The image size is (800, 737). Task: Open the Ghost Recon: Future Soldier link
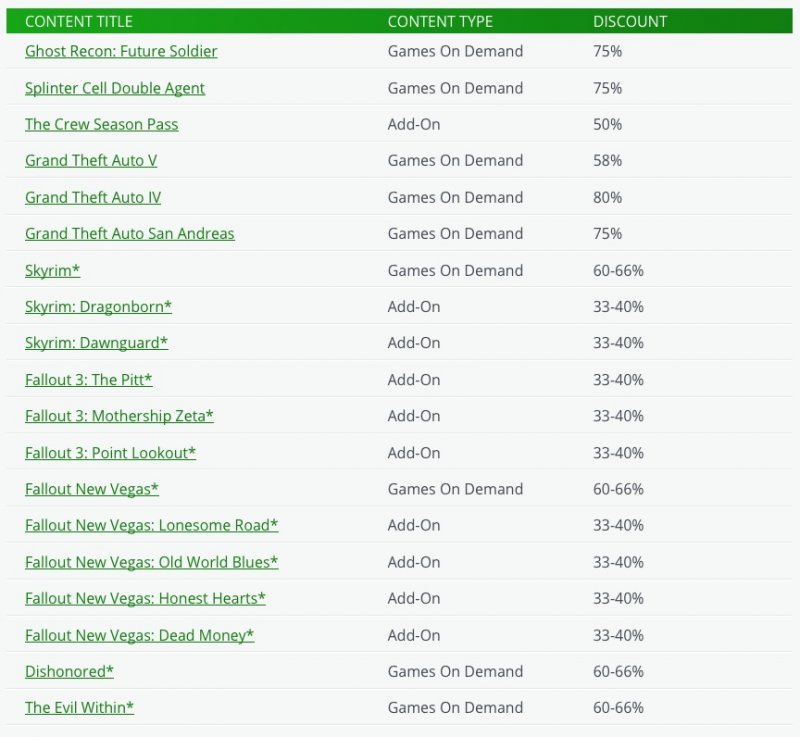121,51
